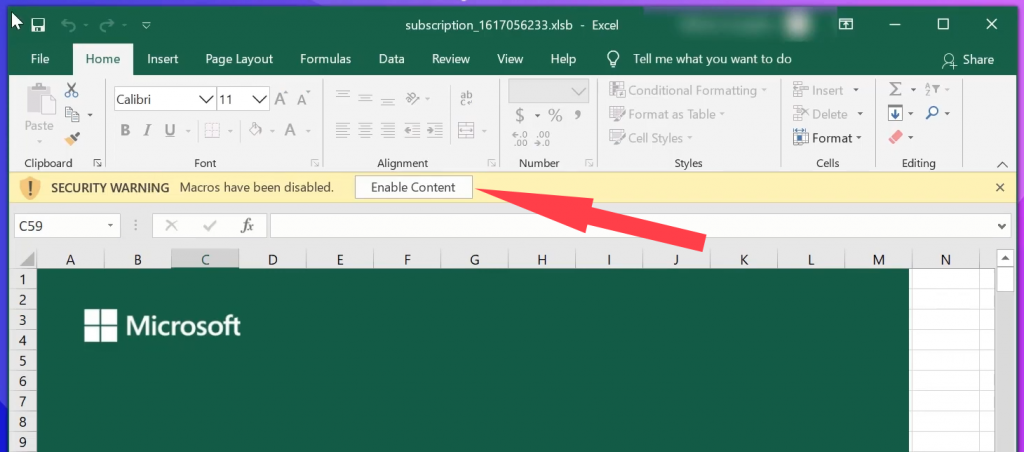
Task: Switch to the Data tab
Action: (391, 59)
